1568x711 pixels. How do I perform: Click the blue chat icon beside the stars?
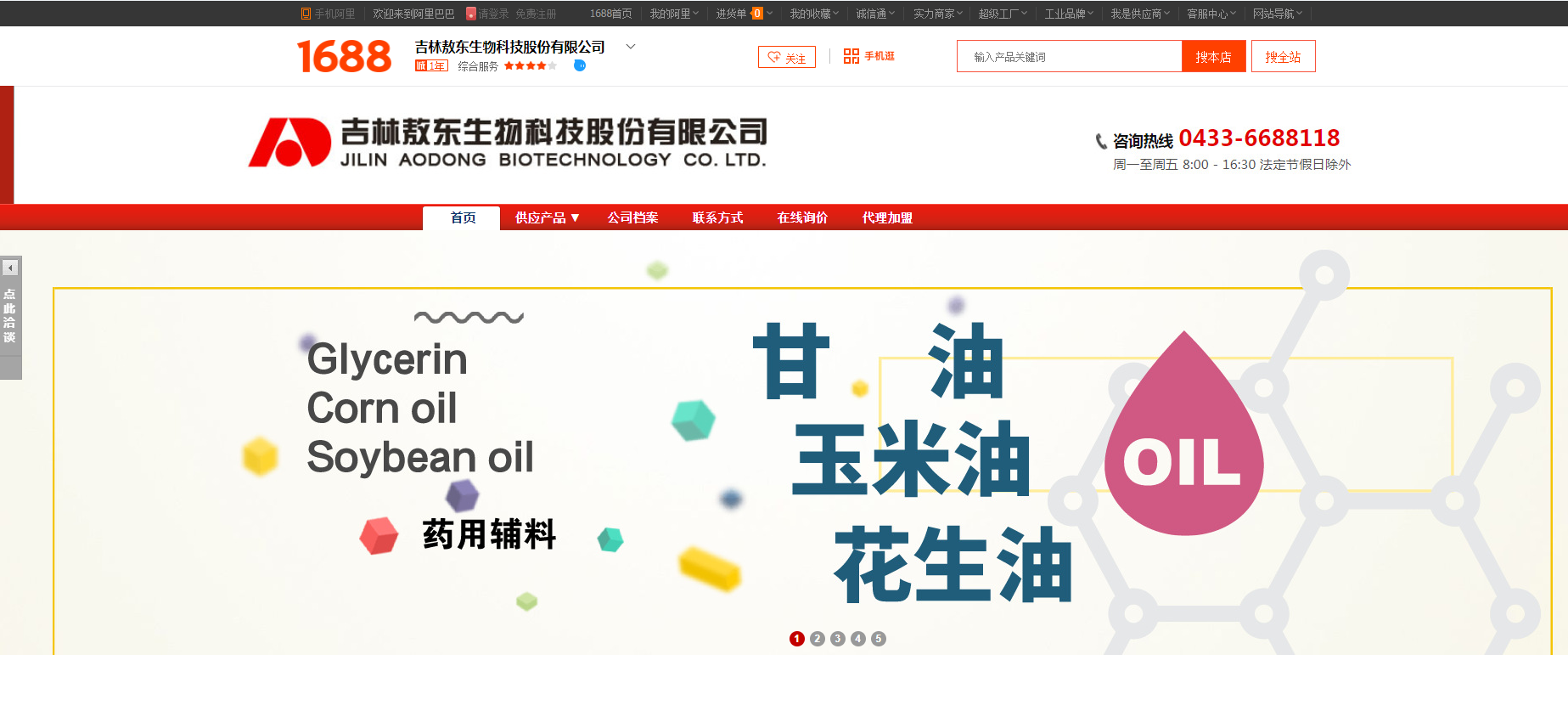580,65
